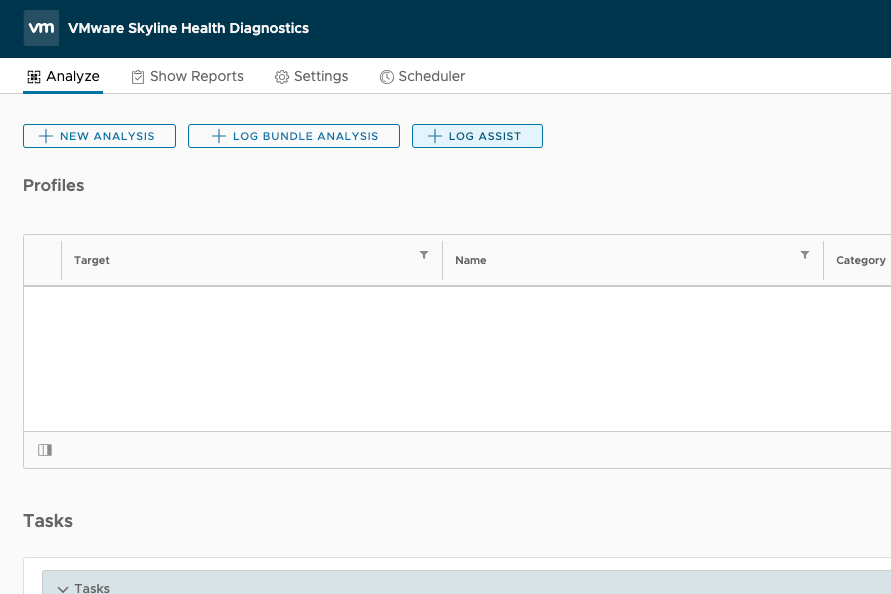891x594 pixels.
Task: Filter the Target column
Action: pos(424,255)
